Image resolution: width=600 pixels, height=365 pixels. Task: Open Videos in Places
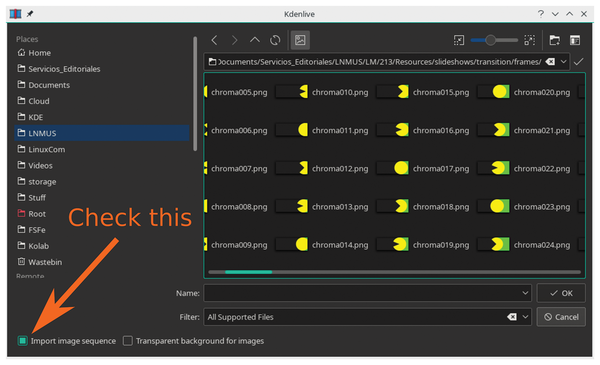102,165
